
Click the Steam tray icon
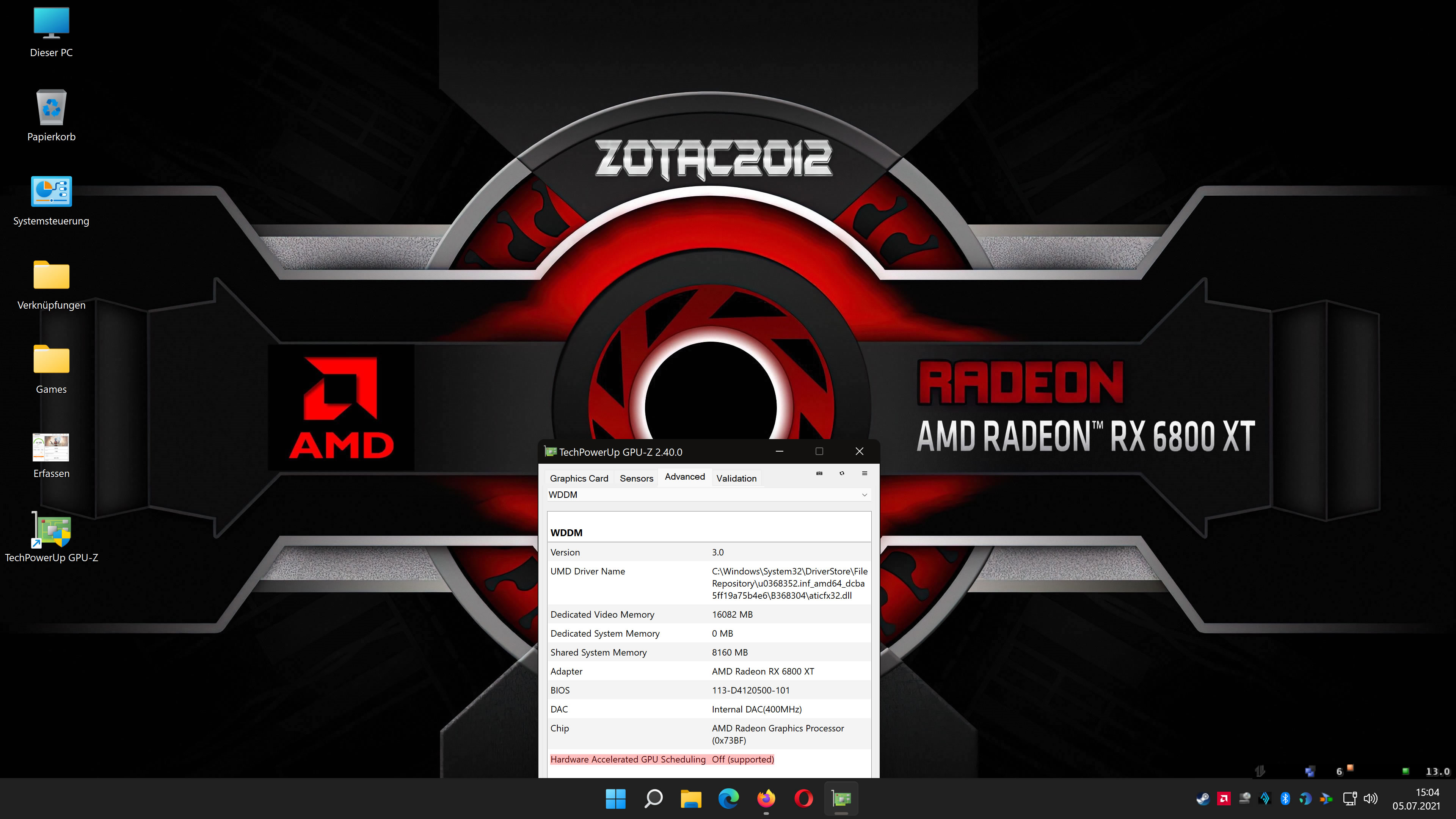[x=1203, y=799]
